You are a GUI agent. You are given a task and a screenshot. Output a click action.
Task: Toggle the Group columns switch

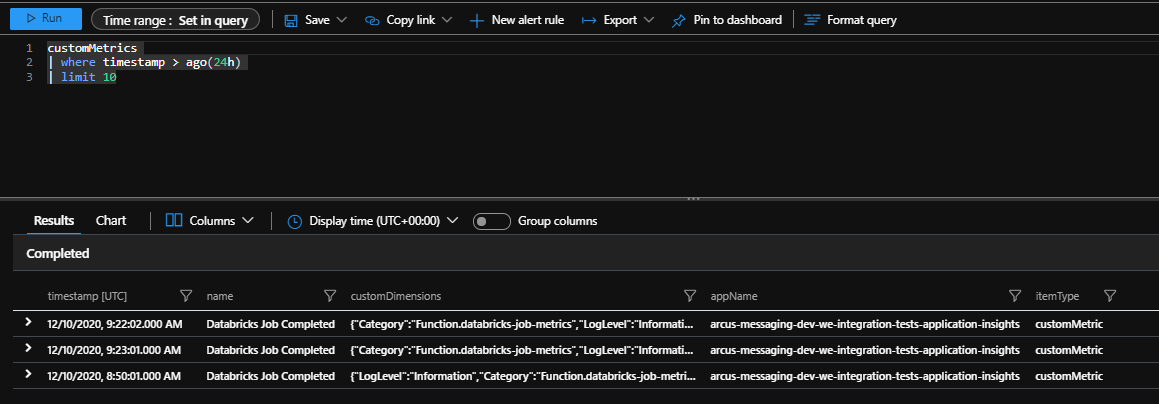(x=491, y=221)
